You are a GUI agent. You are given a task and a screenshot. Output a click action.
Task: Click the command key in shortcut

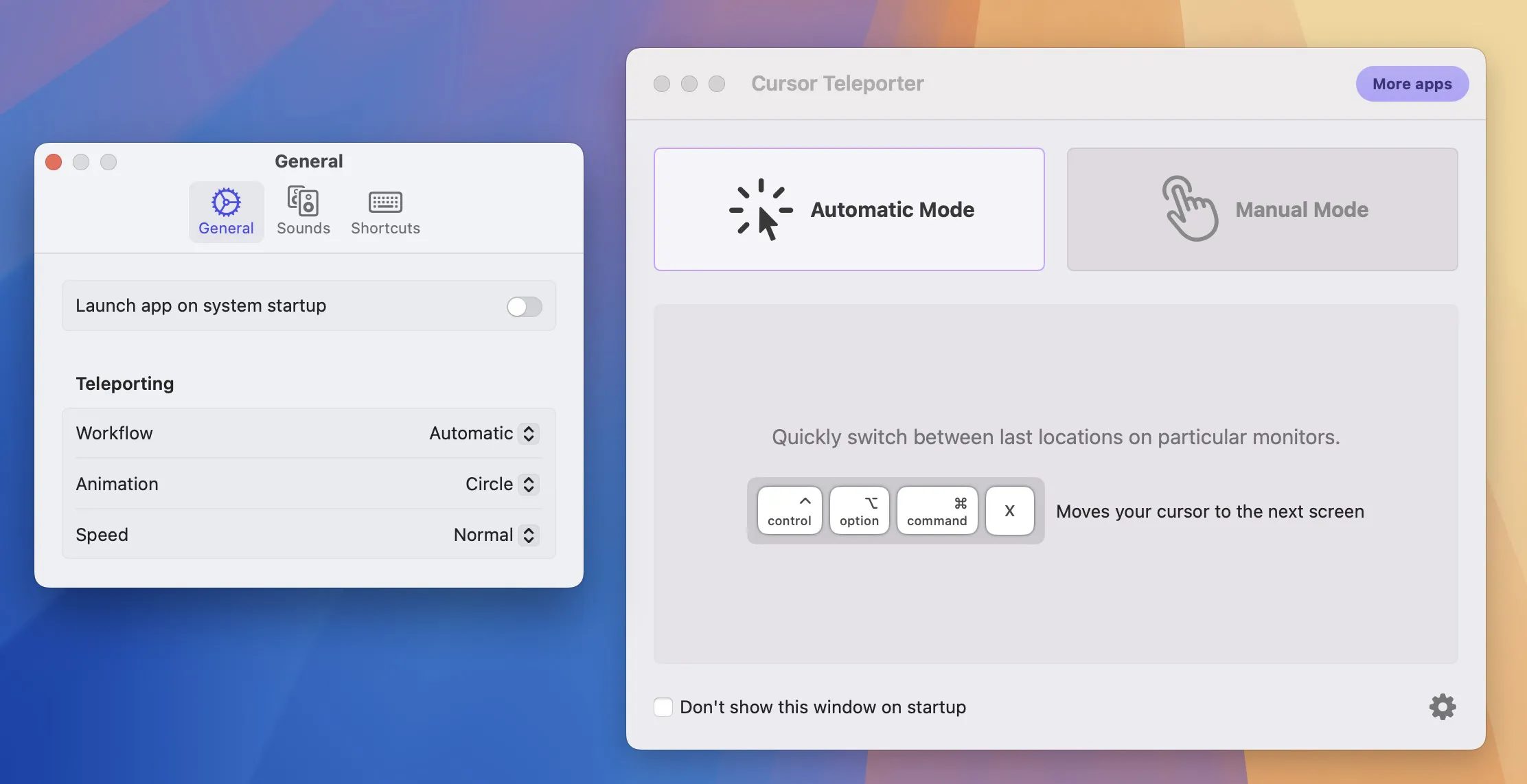pyautogui.click(x=937, y=511)
